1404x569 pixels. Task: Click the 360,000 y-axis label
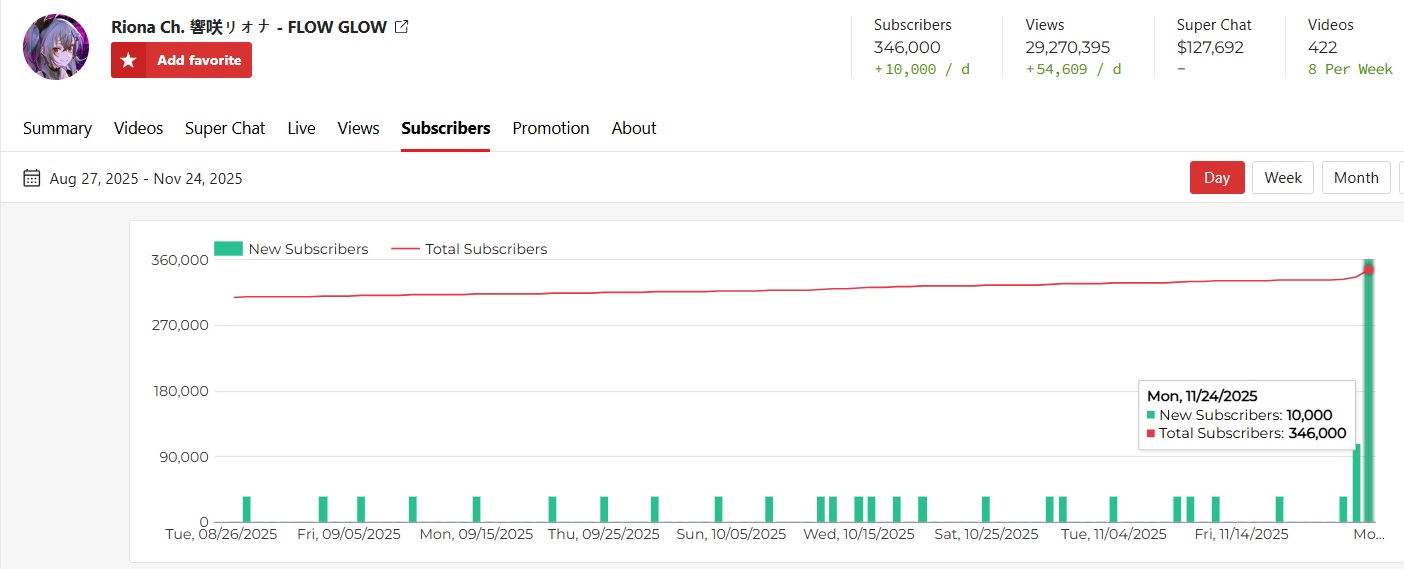[x=178, y=260]
